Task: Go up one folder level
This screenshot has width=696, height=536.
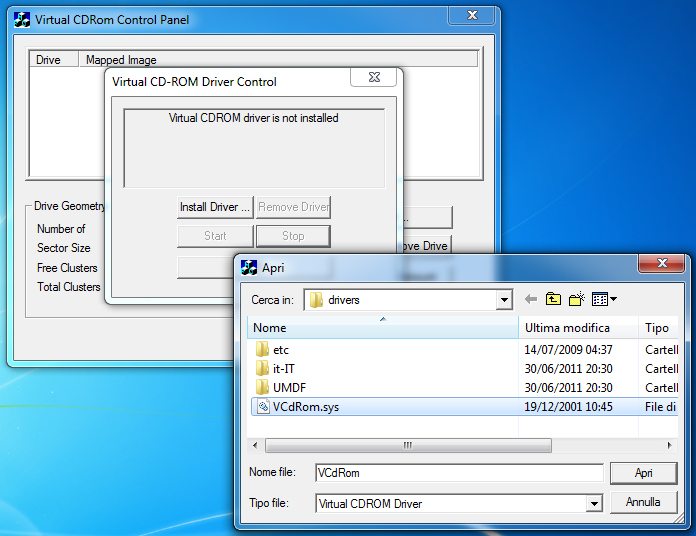Action: (x=553, y=299)
